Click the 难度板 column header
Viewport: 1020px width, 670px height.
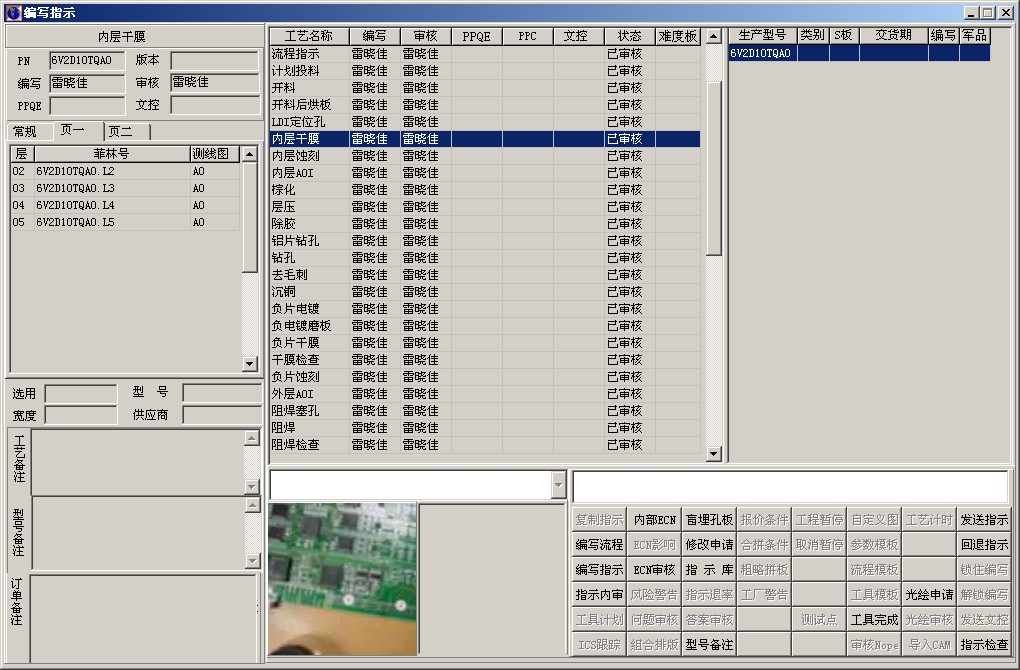click(678, 36)
